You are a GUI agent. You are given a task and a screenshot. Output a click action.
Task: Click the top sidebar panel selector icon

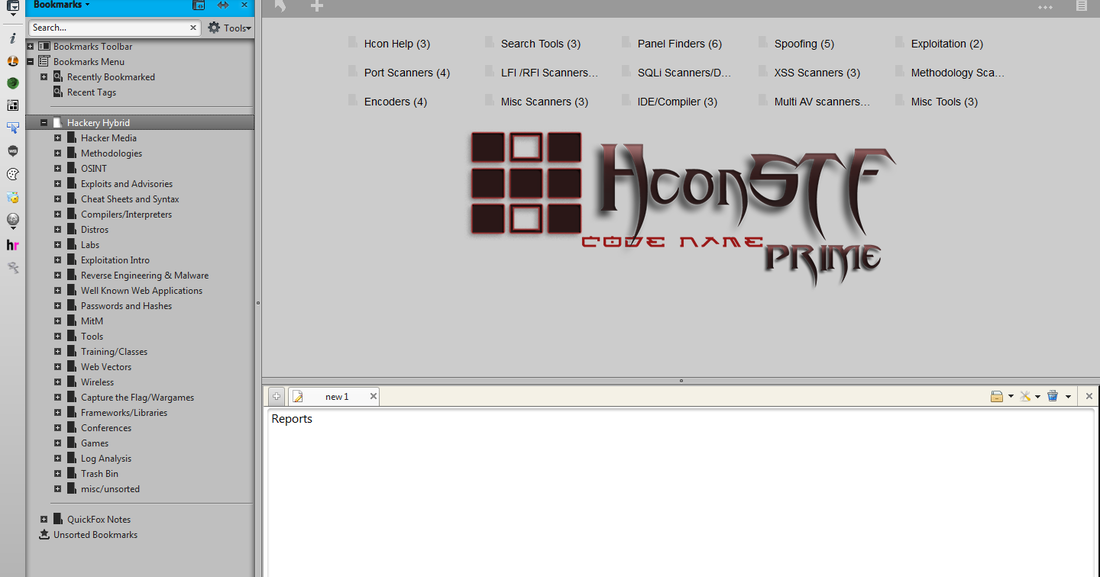click(x=13, y=8)
